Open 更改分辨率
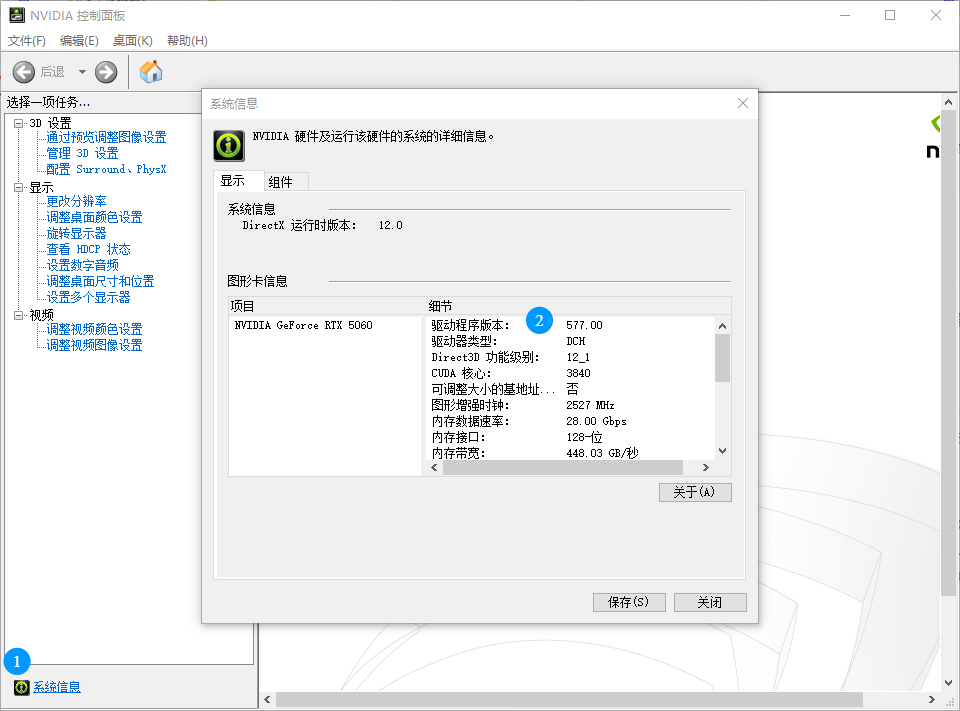This screenshot has height=711, width=960. (77, 201)
